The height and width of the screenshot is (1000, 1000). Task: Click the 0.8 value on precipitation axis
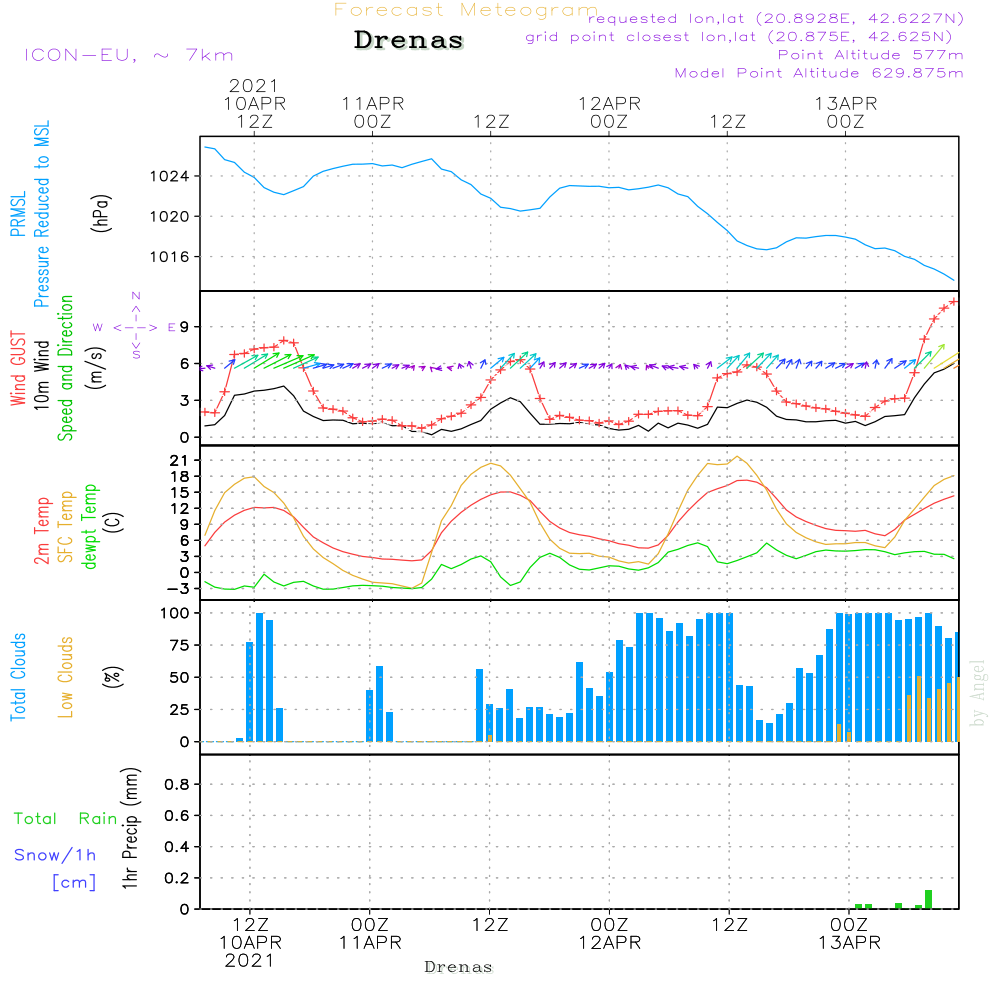click(177, 785)
